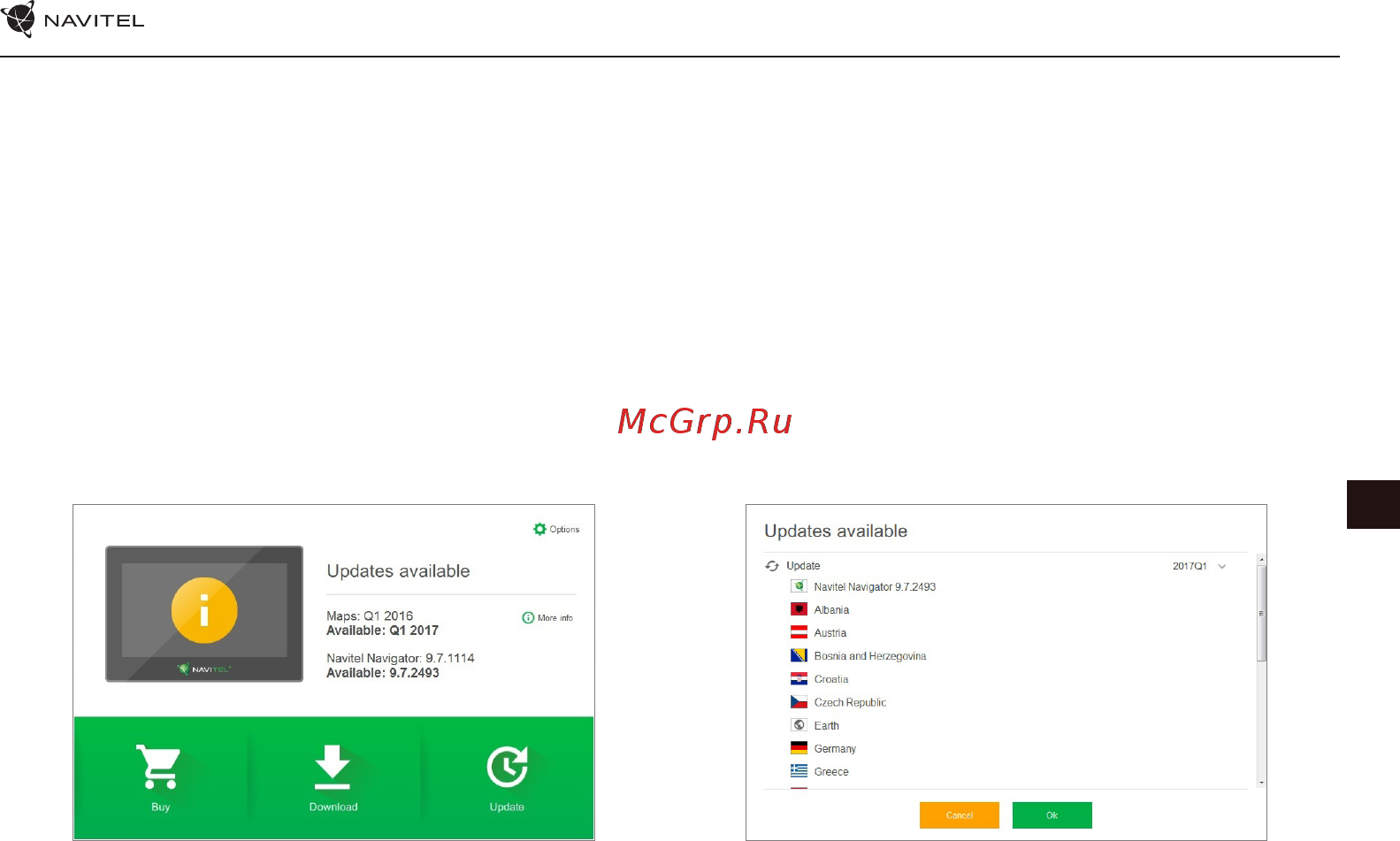1400x841 pixels.
Task: Click the Download arrow button
Action: (333, 778)
